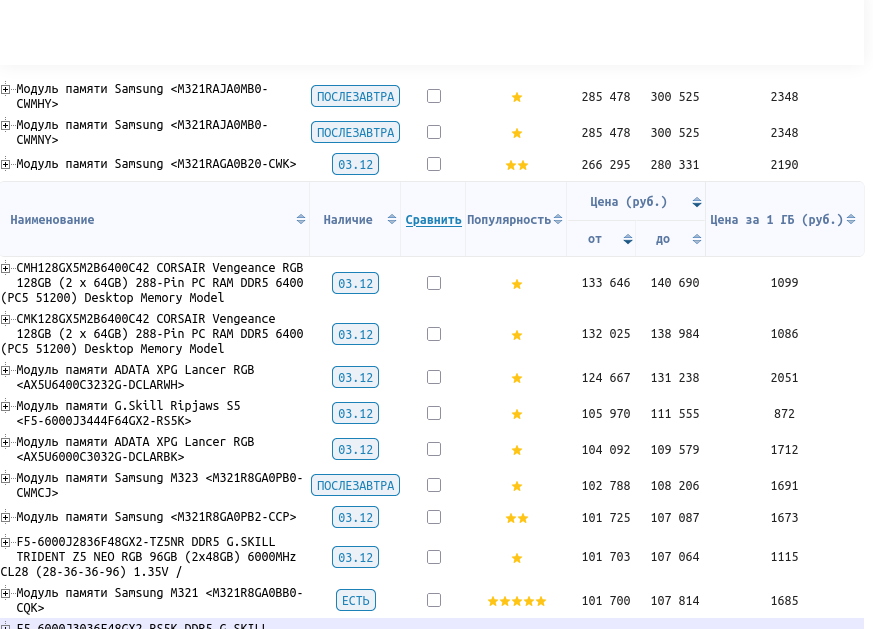Open product Samsung M321R8GA0PB2-CCP name

(156, 517)
